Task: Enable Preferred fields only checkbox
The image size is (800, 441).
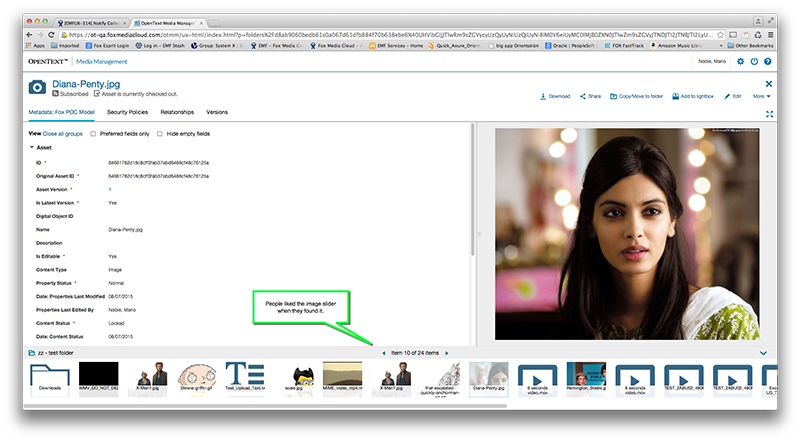Action: [x=94, y=133]
